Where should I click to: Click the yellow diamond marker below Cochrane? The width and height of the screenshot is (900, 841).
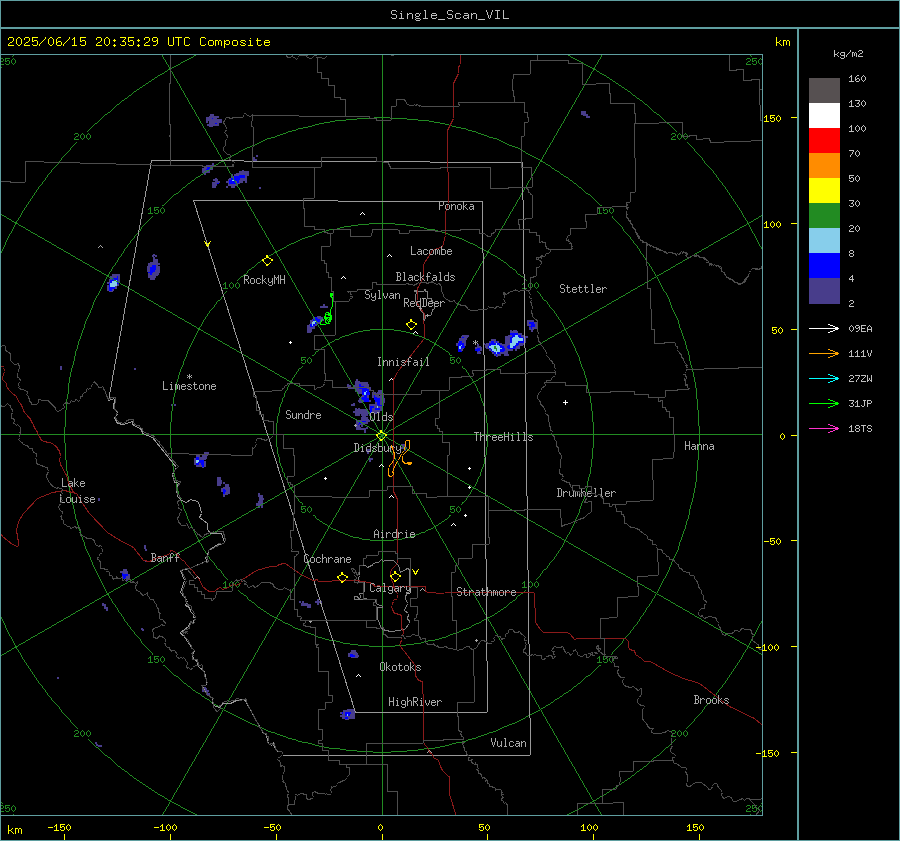pyautogui.click(x=343, y=578)
